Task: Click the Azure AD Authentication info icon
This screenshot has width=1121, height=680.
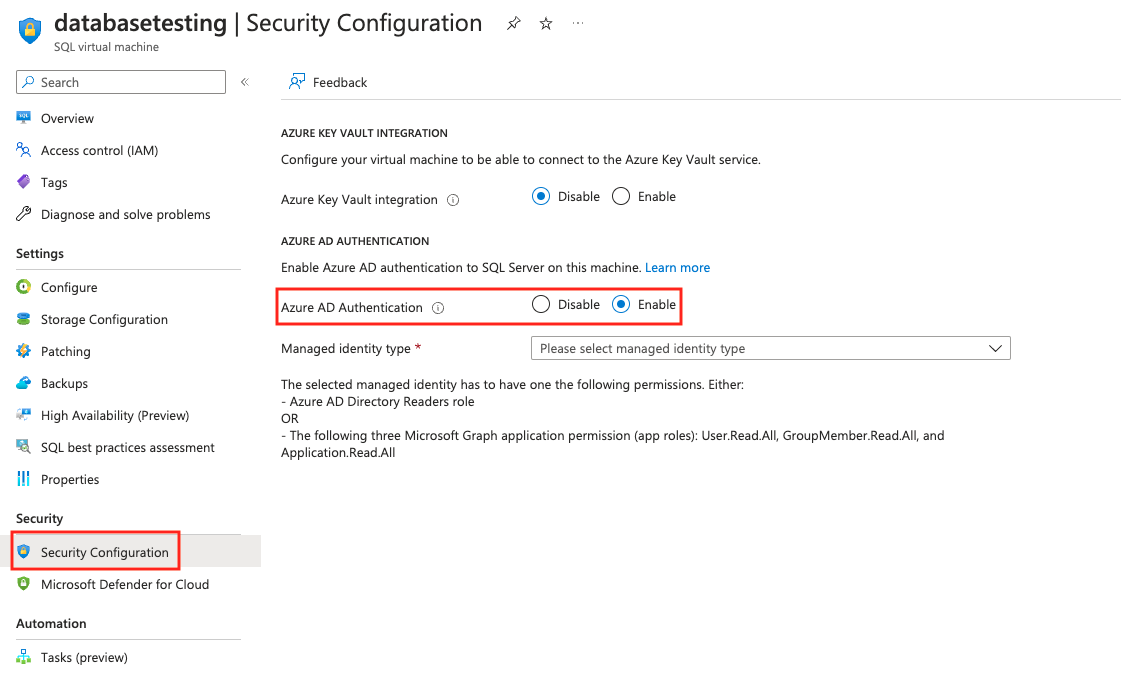Action: coord(438,308)
